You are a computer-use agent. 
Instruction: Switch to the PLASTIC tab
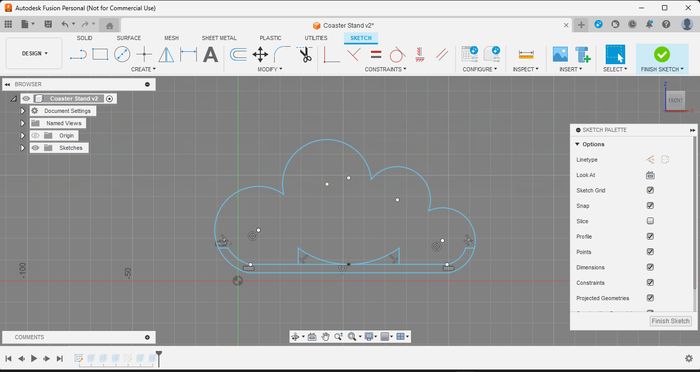click(271, 38)
